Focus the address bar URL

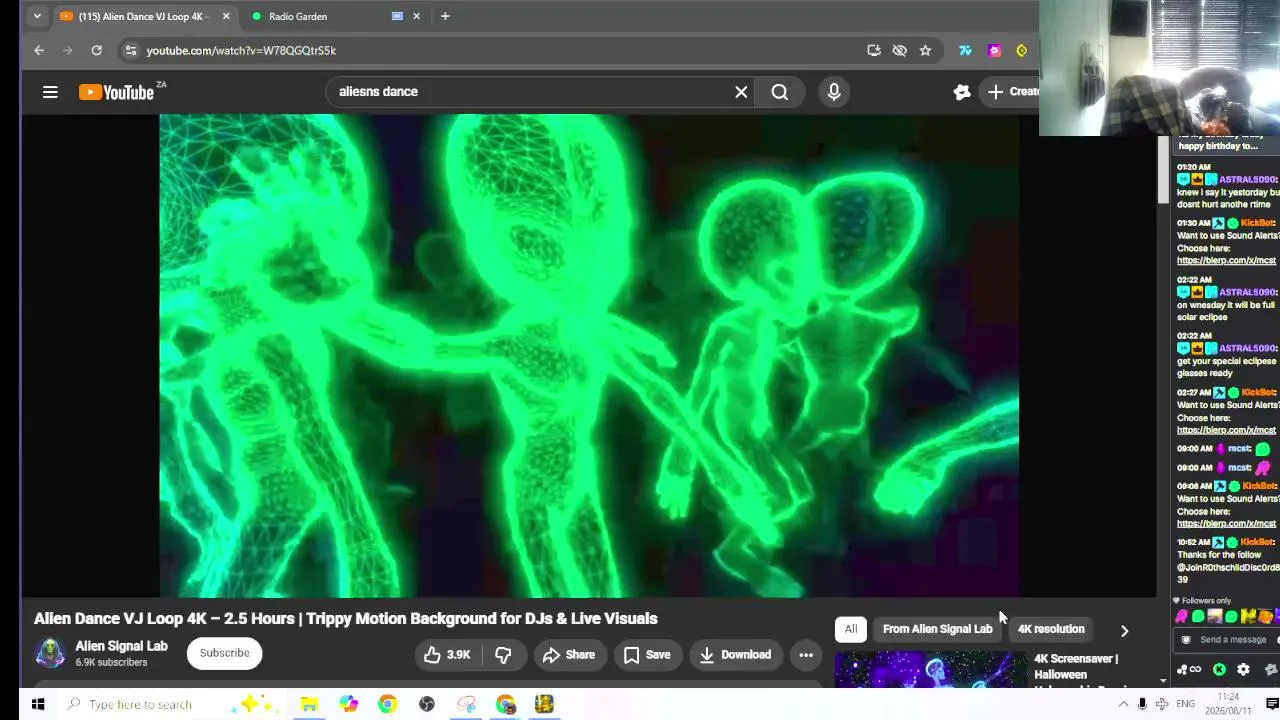pyautogui.click(x=241, y=50)
